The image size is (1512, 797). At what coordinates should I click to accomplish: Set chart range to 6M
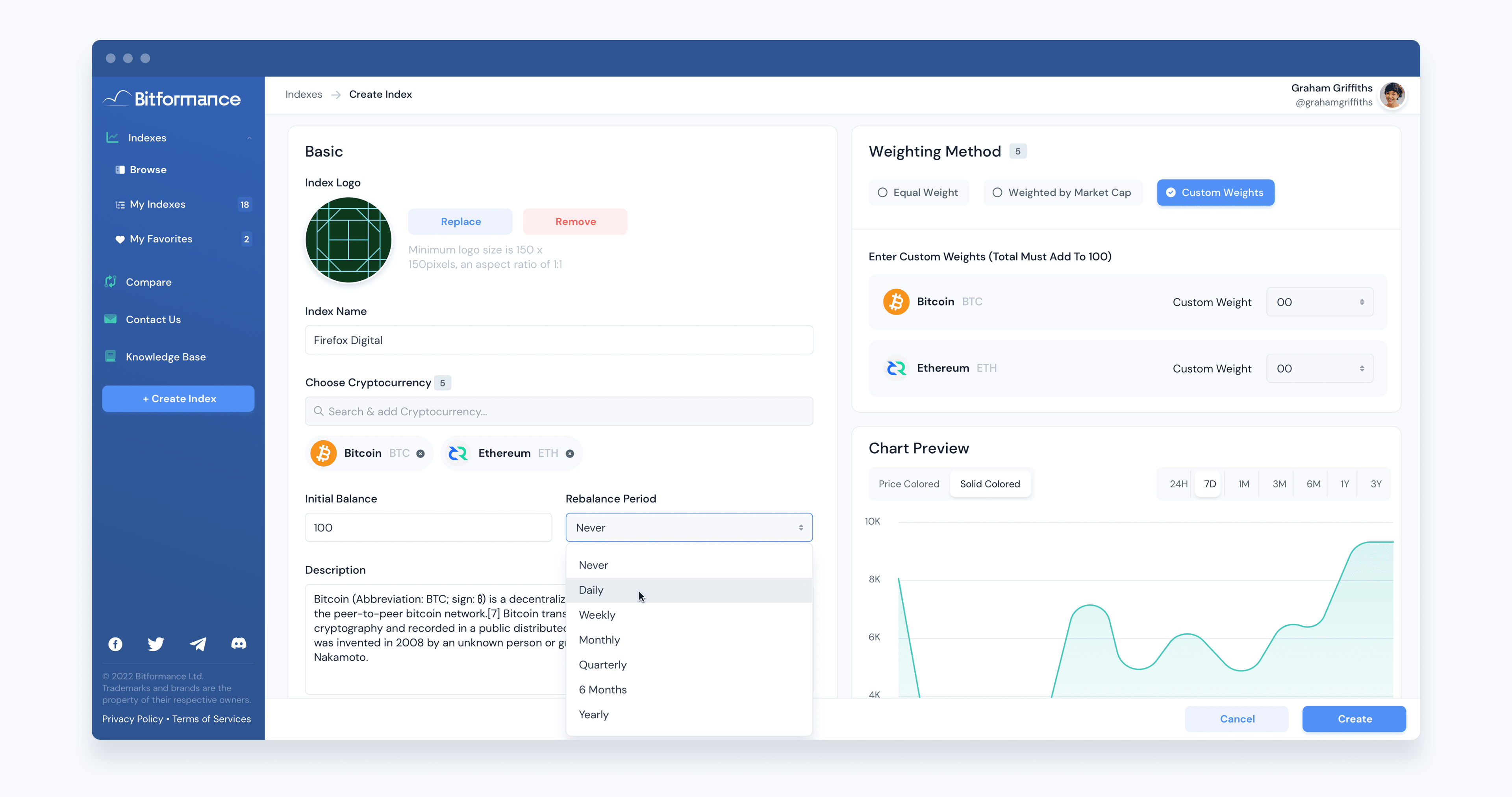click(1313, 484)
